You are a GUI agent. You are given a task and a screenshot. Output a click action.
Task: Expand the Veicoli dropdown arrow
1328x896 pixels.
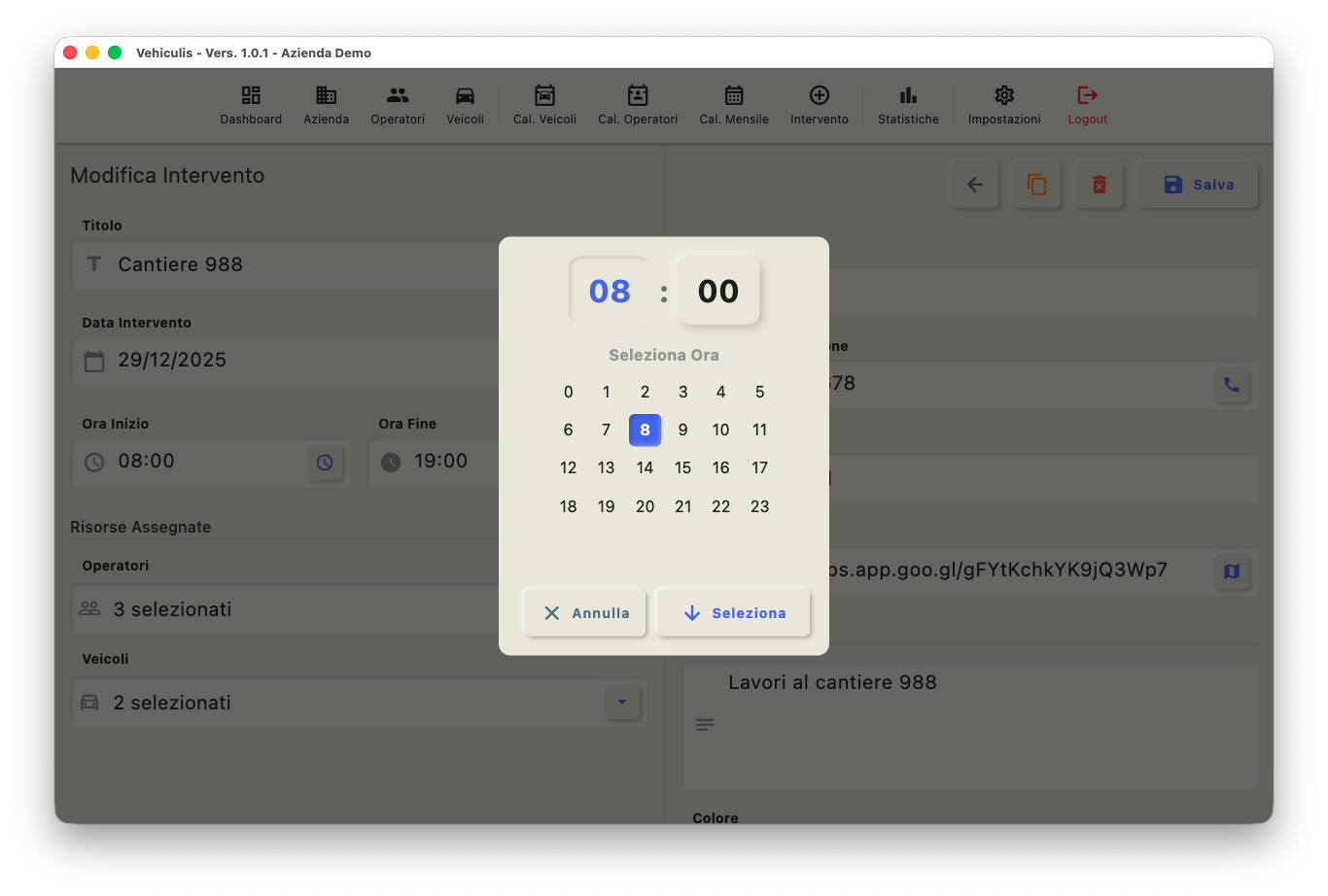622,702
